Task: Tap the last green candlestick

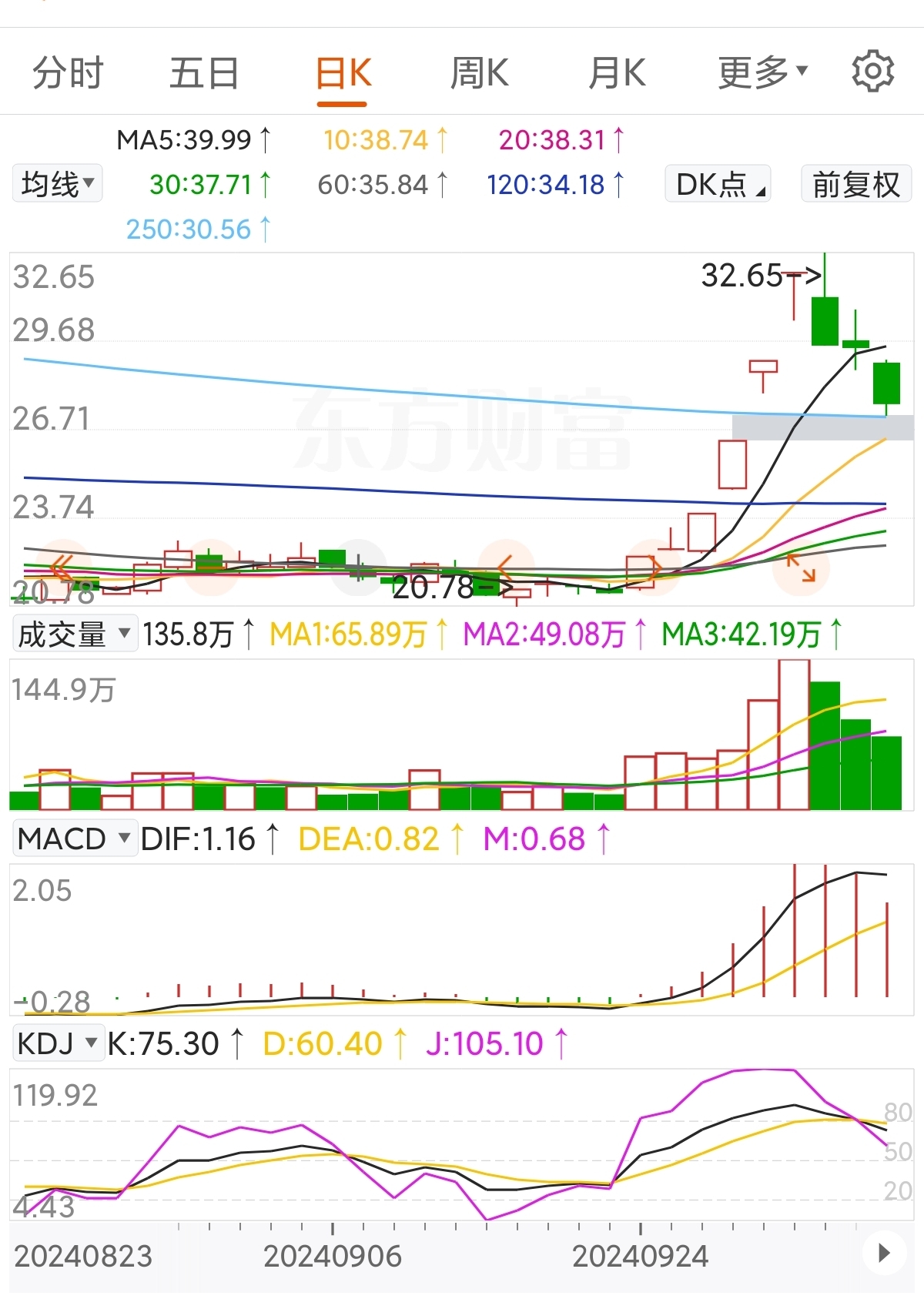Action: tap(886, 383)
